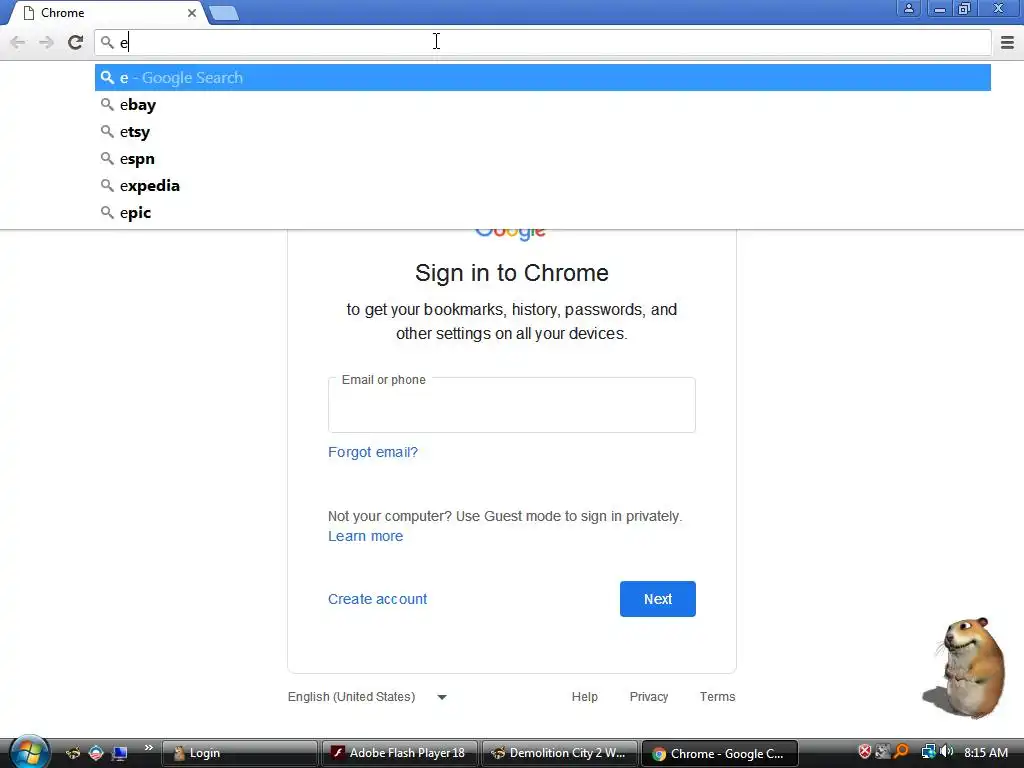Click the Email or phone input field
1024x768 pixels.
(511, 405)
